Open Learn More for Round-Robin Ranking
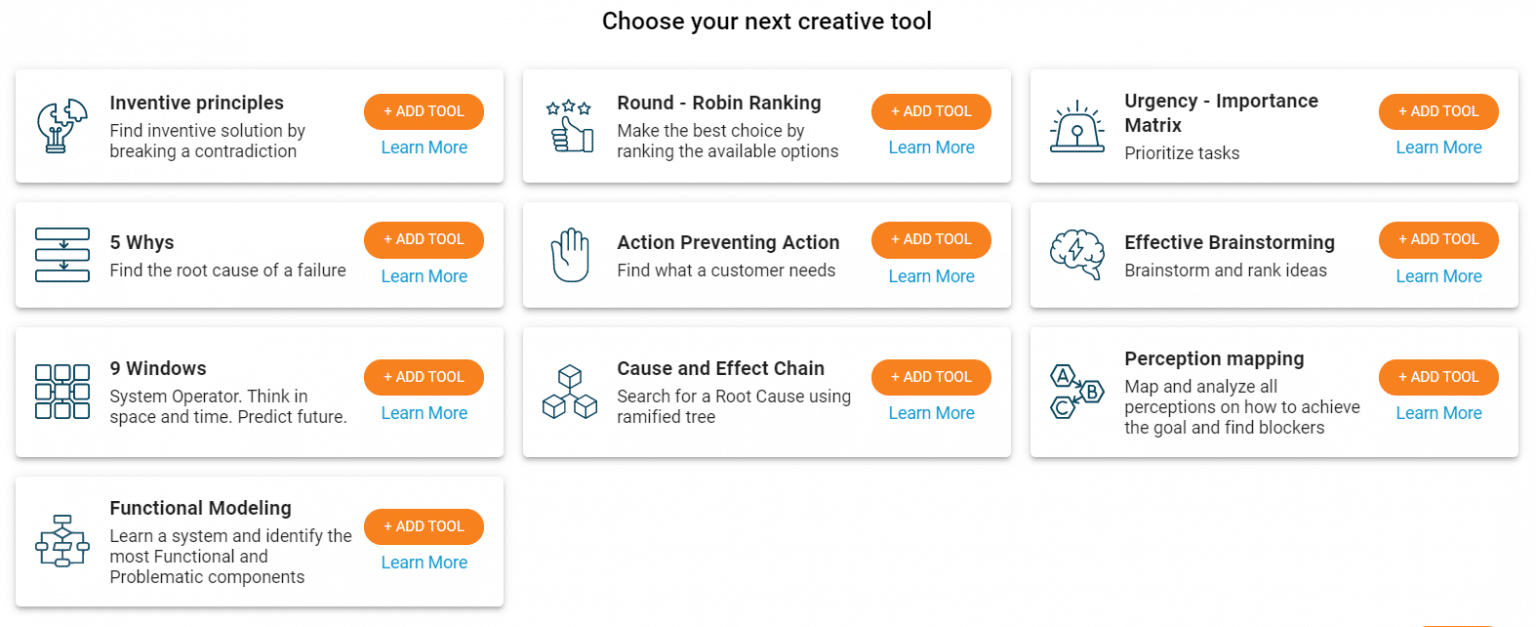Viewport: 1536px width, 627px height. point(931,147)
